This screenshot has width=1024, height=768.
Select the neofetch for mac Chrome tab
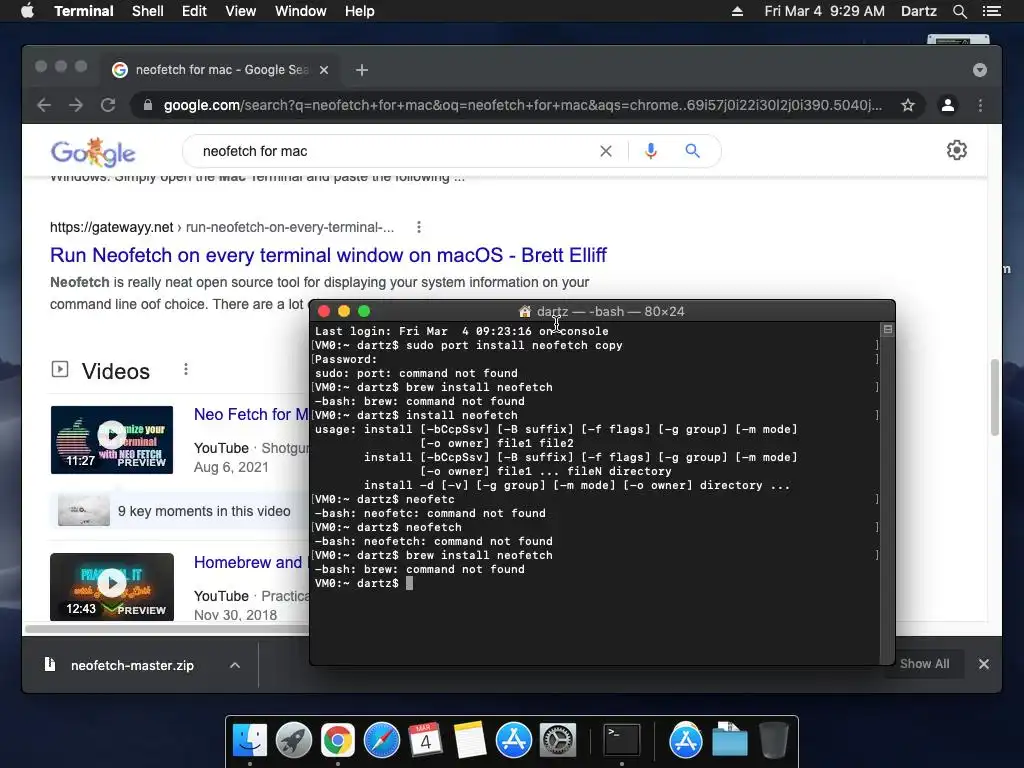pyautogui.click(x=219, y=70)
